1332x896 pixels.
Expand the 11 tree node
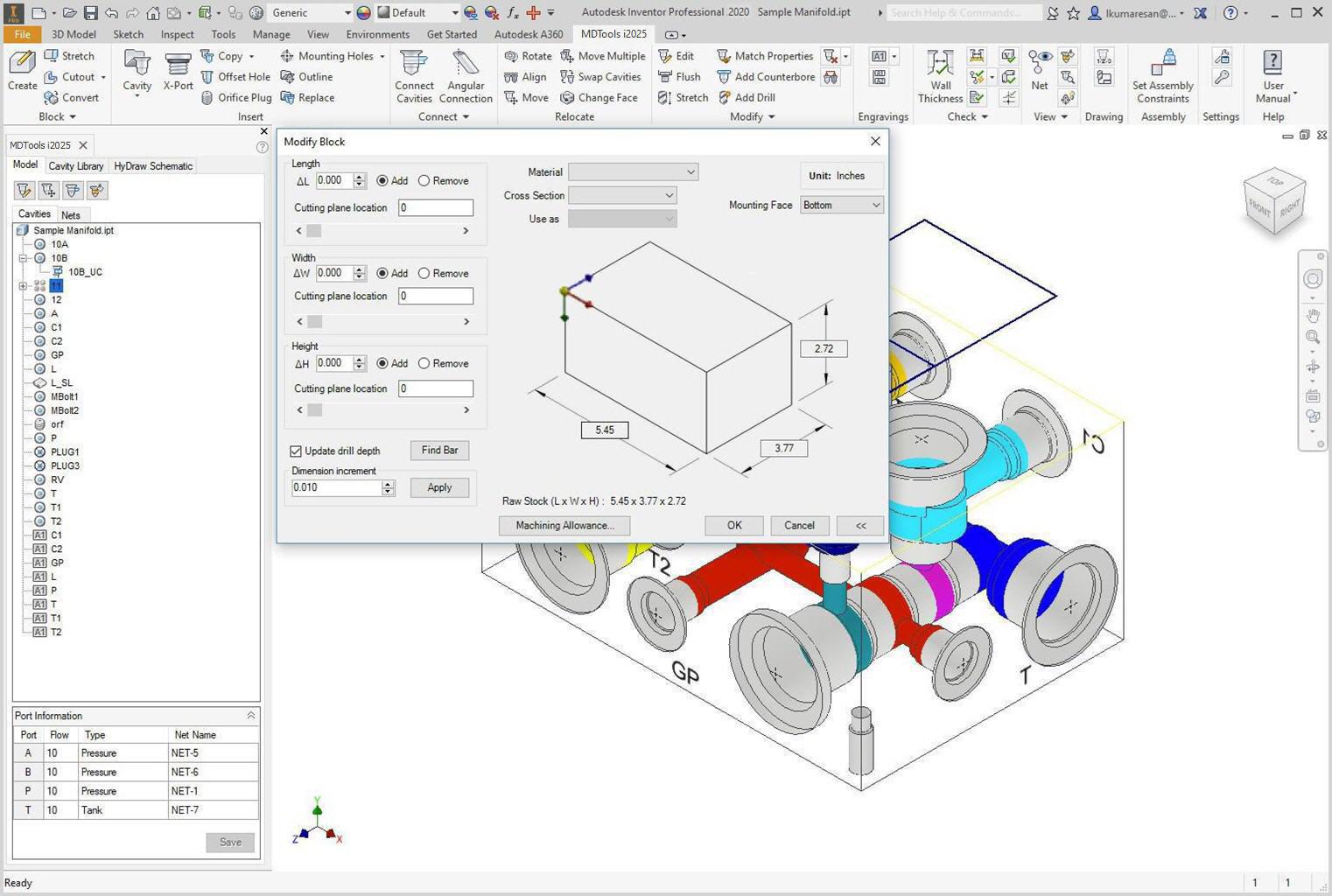pos(24,286)
